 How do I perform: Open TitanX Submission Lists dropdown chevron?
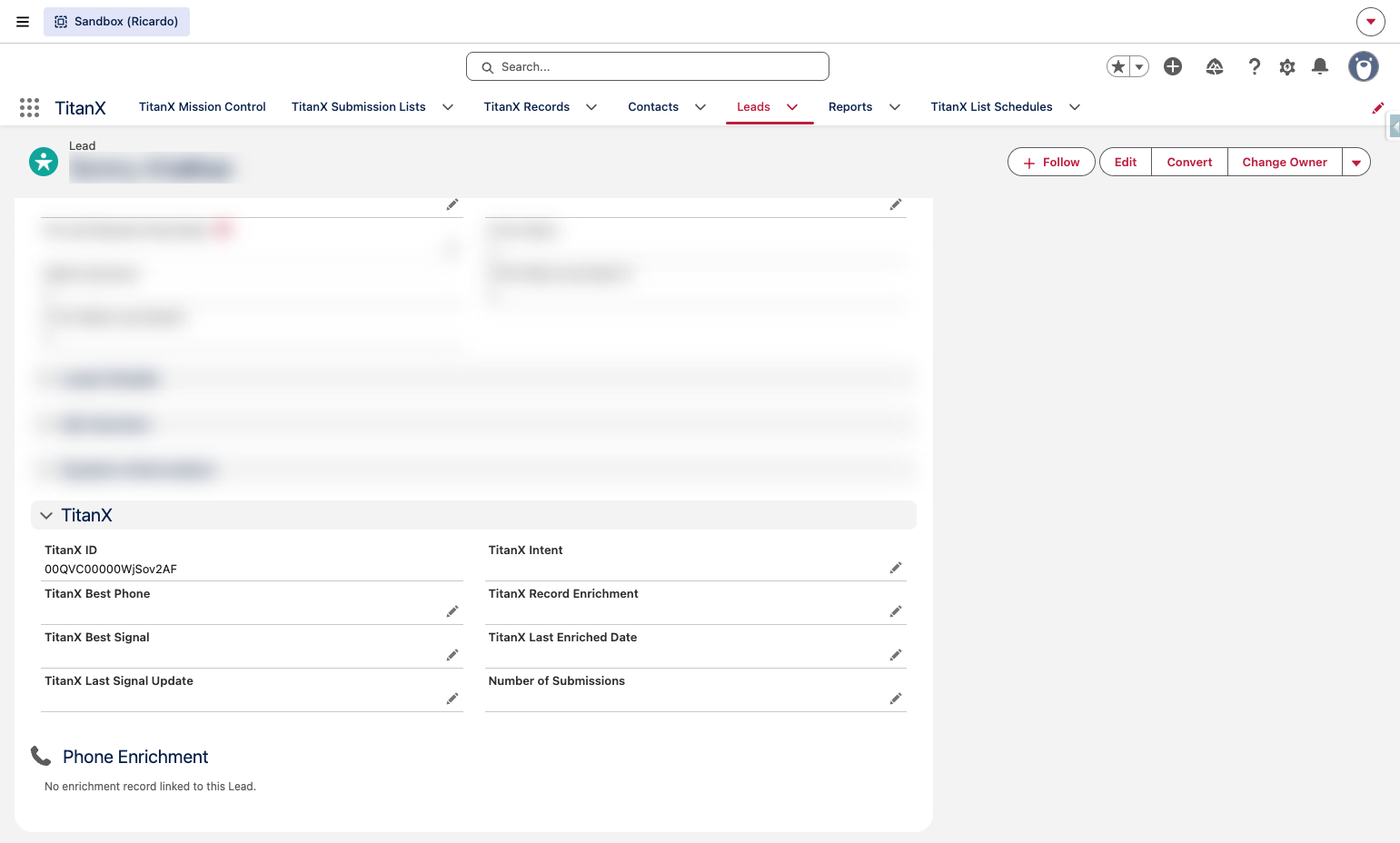click(448, 107)
